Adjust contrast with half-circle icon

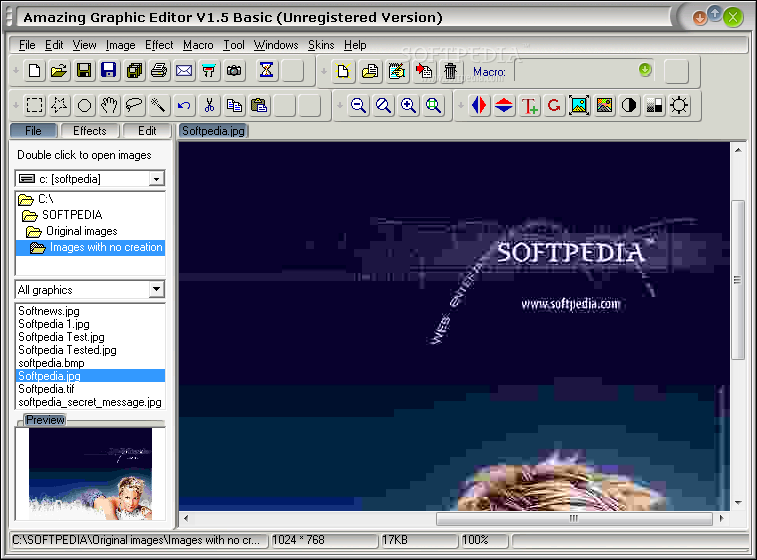[x=629, y=105]
